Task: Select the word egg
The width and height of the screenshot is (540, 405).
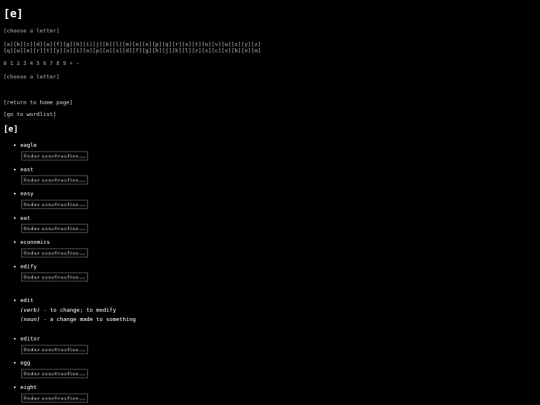Action: [25, 363]
